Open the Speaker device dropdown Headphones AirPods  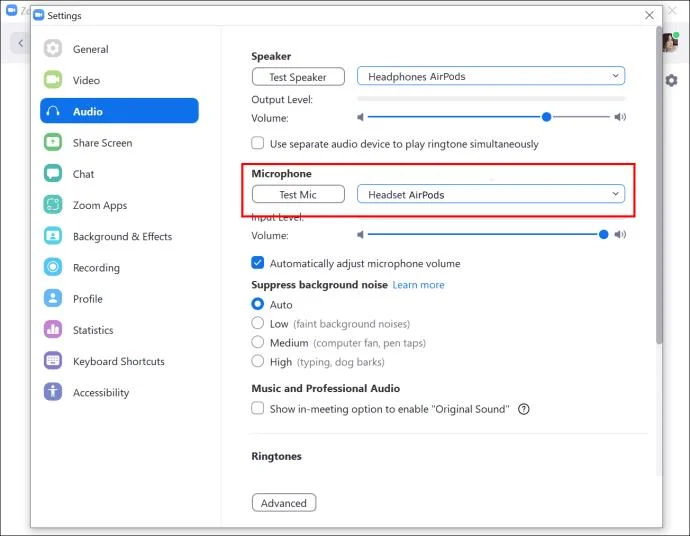tap(491, 76)
